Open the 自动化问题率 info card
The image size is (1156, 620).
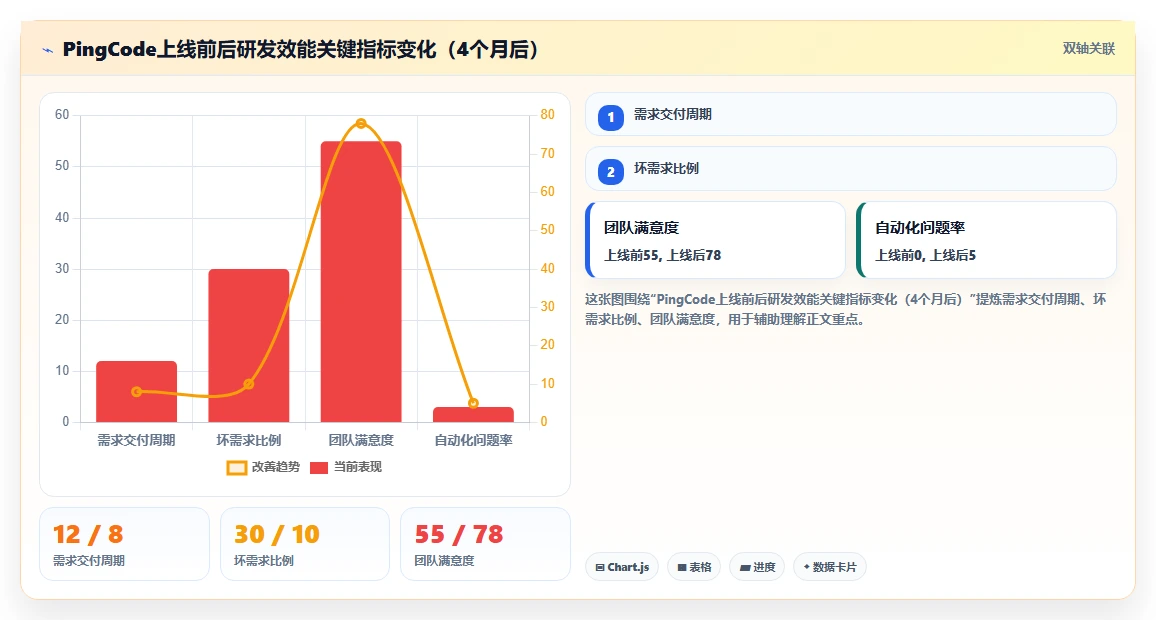coord(986,240)
